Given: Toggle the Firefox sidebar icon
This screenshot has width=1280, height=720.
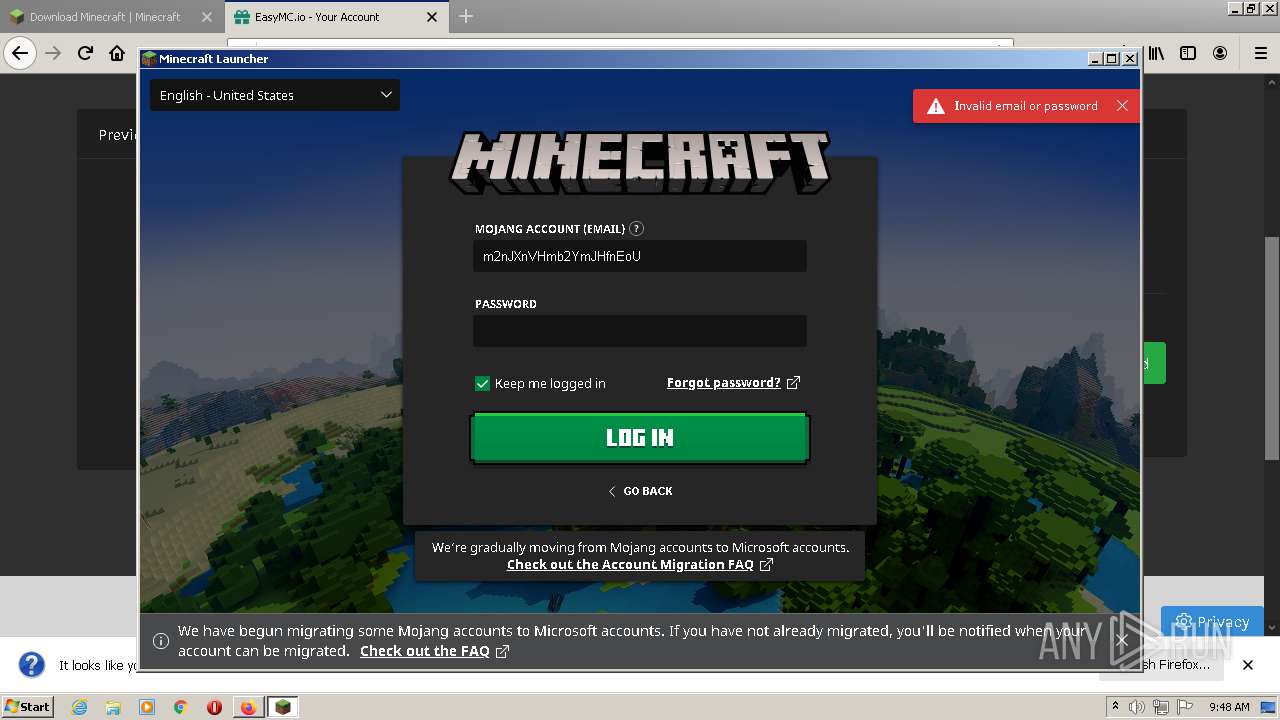Looking at the screenshot, I should point(1188,53).
